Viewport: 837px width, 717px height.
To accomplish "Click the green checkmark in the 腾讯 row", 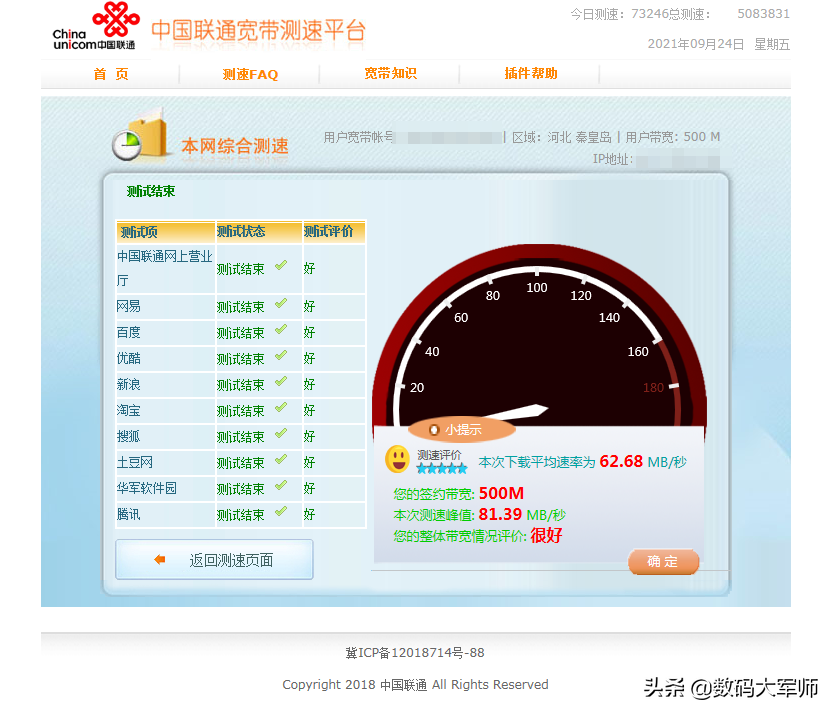I will pos(281,513).
